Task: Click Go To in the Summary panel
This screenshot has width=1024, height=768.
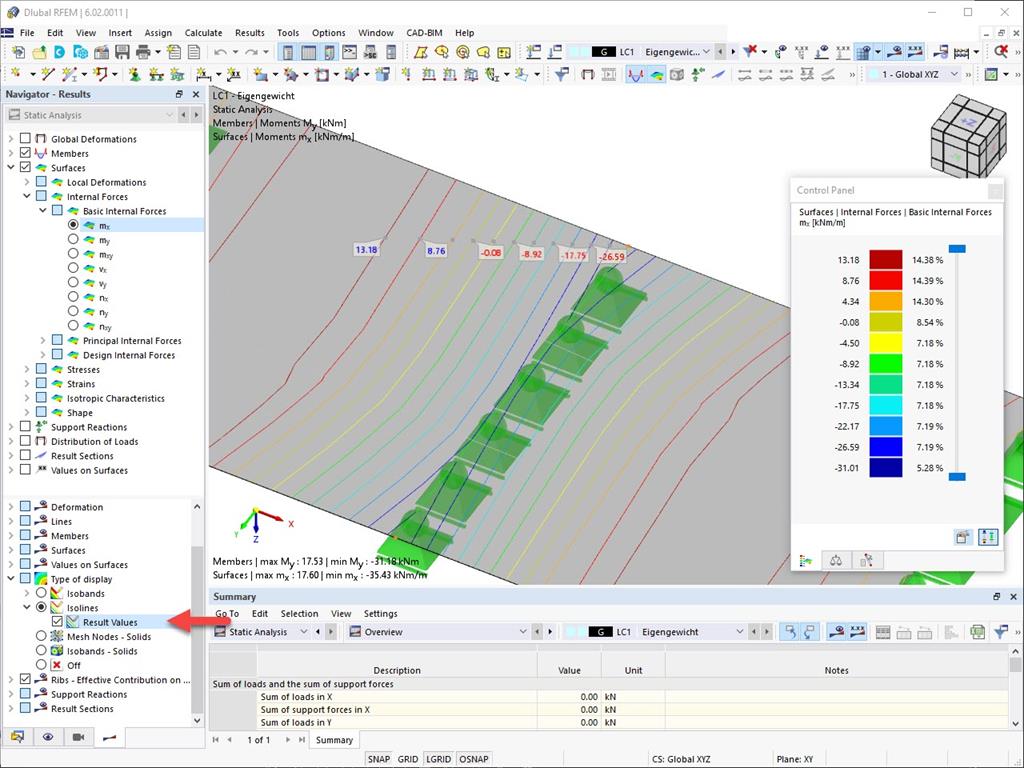Action: point(227,613)
